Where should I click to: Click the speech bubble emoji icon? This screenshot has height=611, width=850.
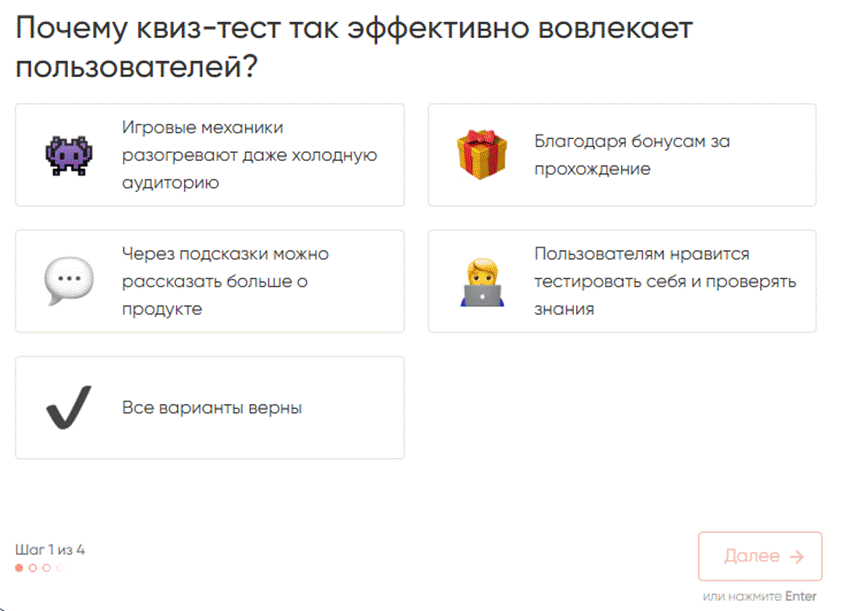point(69,281)
